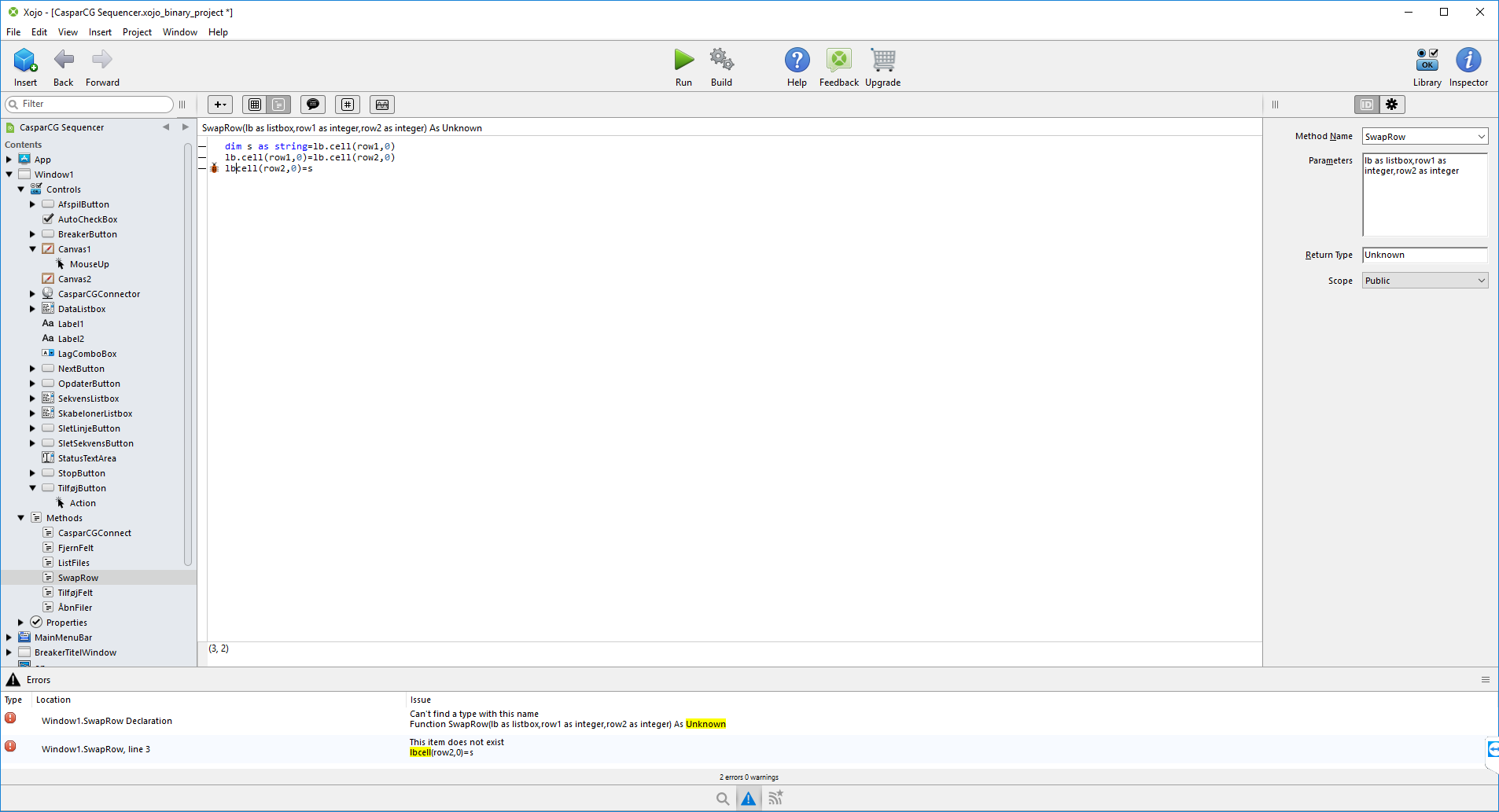The image size is (1499, 812).
Task: Switch inspector to the gear advanced tab
Action: pyautogui.click(x=1391, y=105)
